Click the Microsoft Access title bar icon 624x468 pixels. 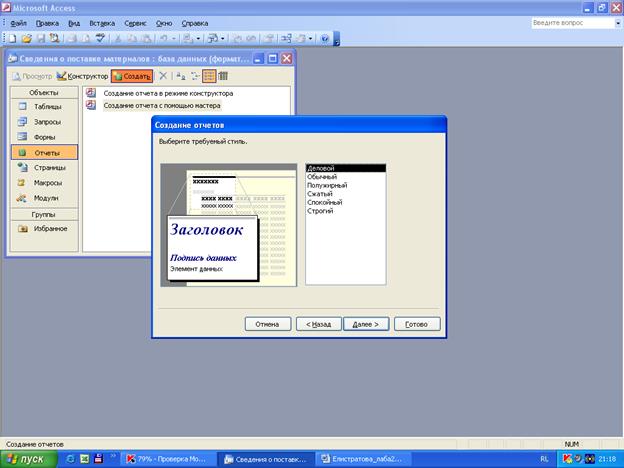(x=6, y=7)
